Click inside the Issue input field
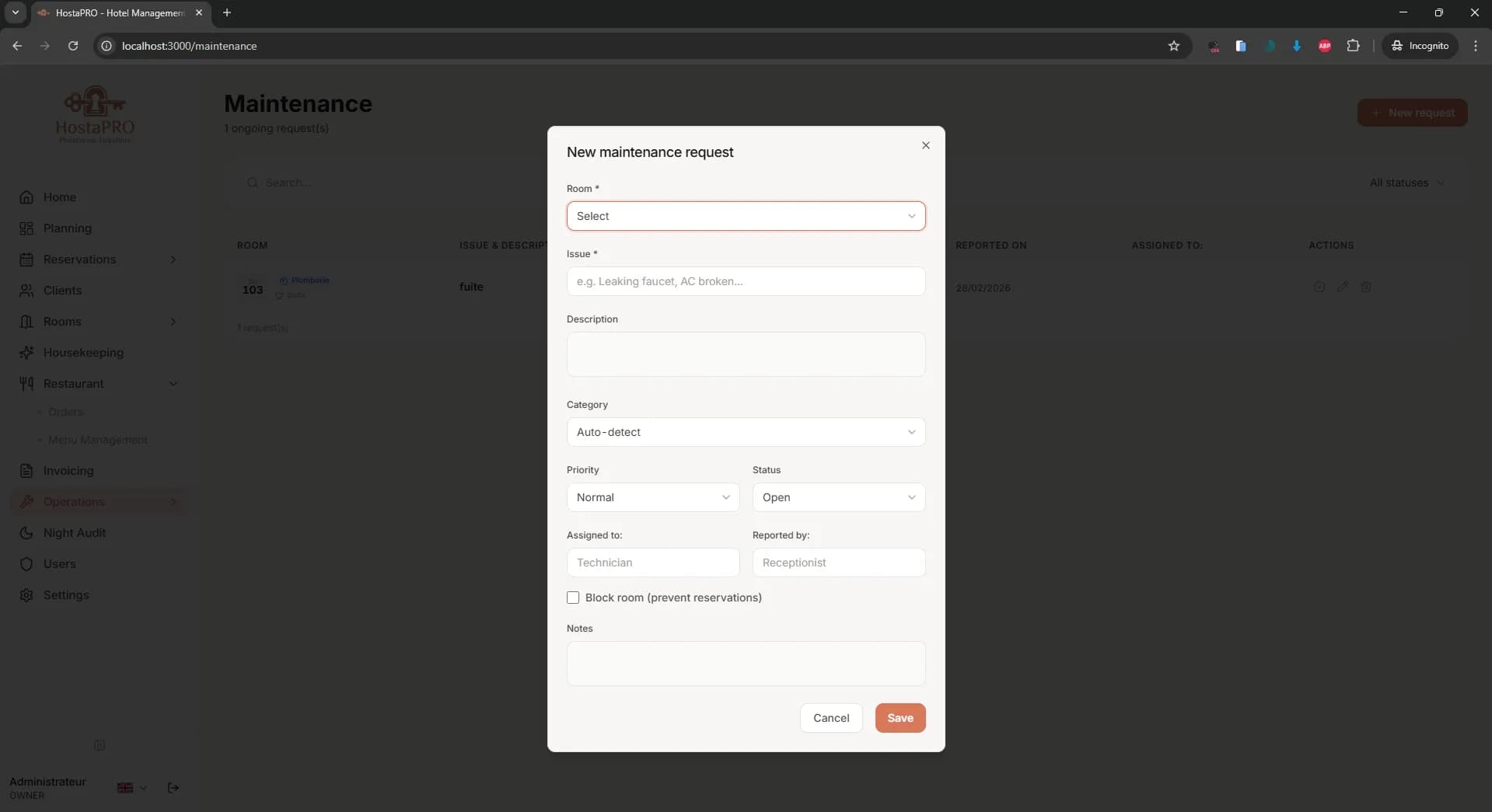The width and height of the screenshot is (1492, 812). (746, 281)
